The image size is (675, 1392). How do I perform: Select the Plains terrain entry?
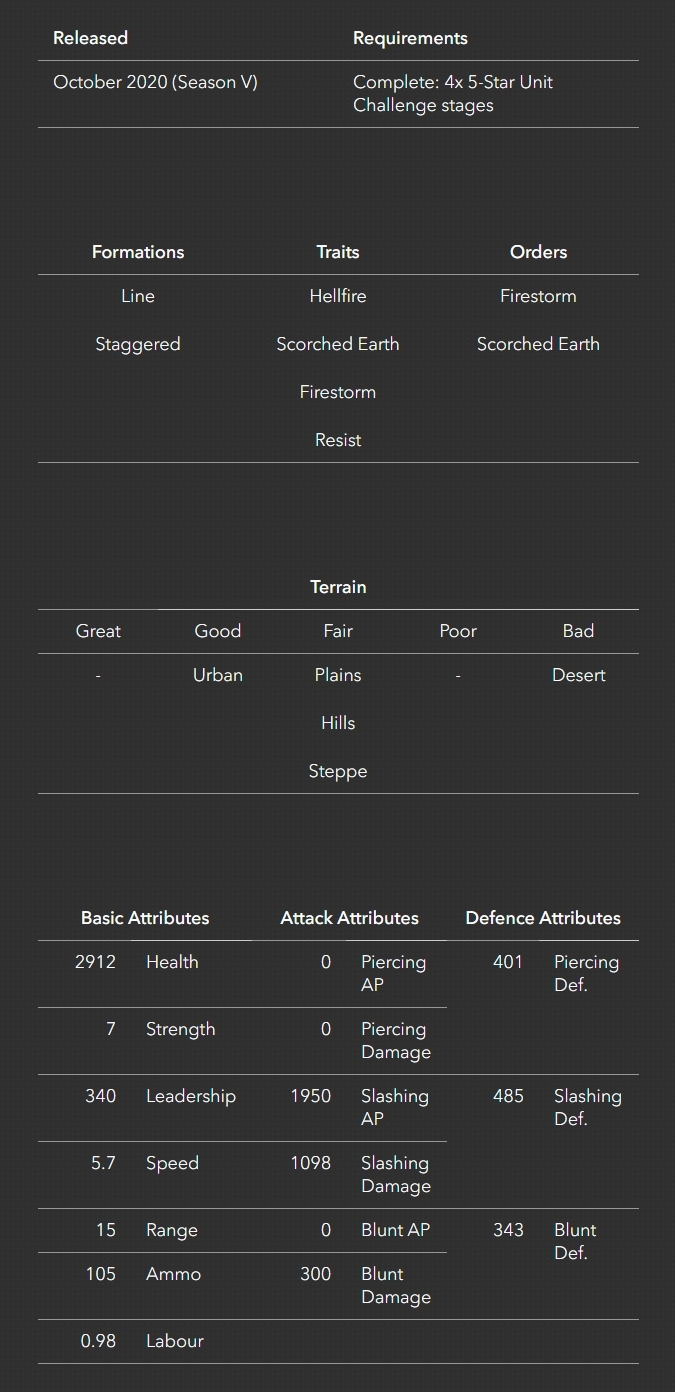[338, 675]
